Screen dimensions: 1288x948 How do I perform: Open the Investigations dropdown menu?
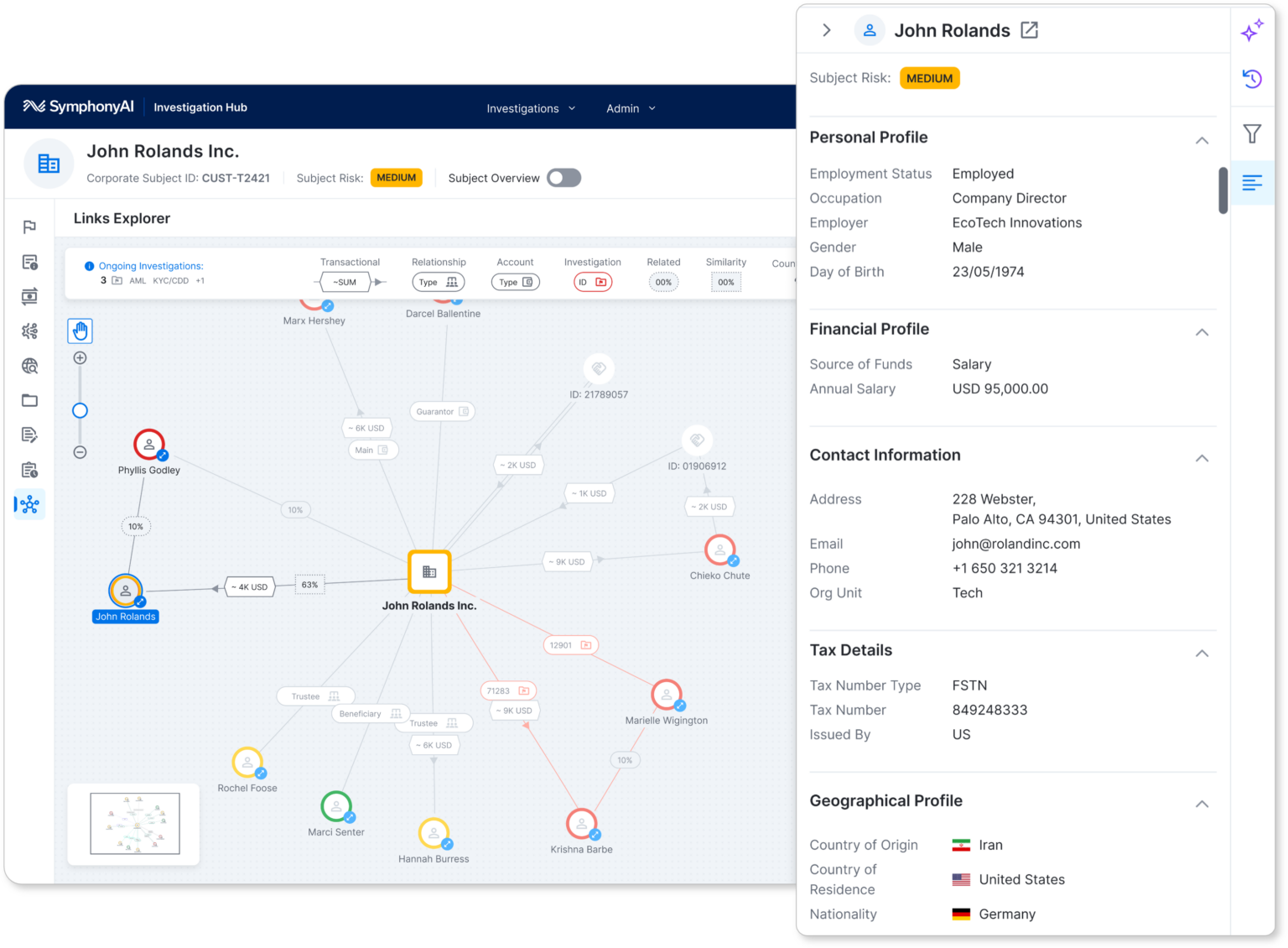point(530,108)
